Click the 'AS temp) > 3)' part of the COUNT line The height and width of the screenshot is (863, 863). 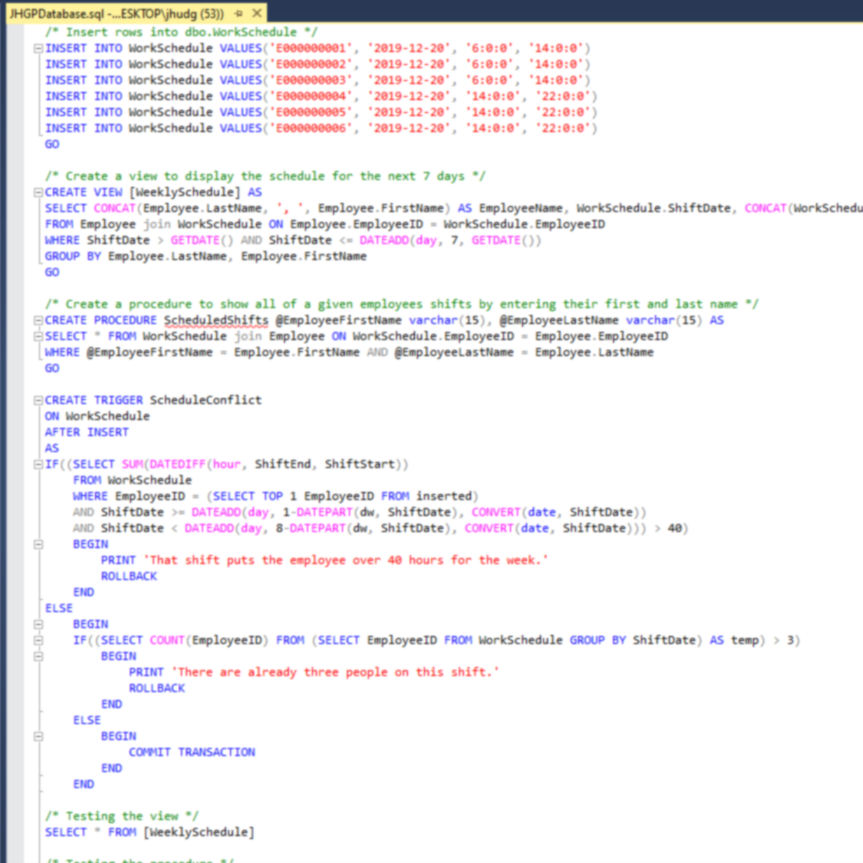(755, 640)
